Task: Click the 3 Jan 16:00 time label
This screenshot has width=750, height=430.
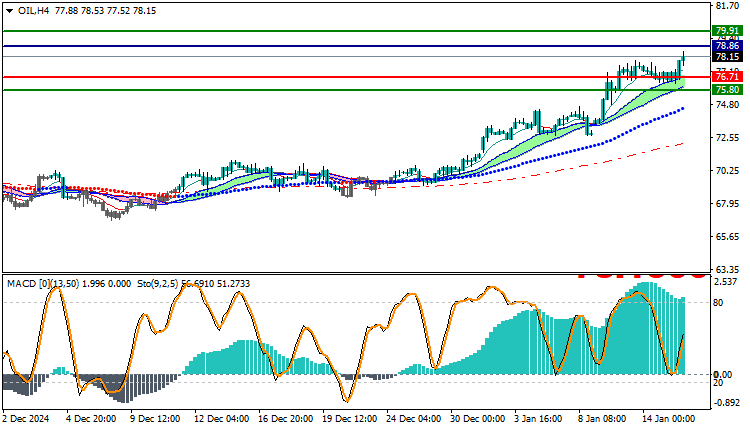Action: coord(539,419)
